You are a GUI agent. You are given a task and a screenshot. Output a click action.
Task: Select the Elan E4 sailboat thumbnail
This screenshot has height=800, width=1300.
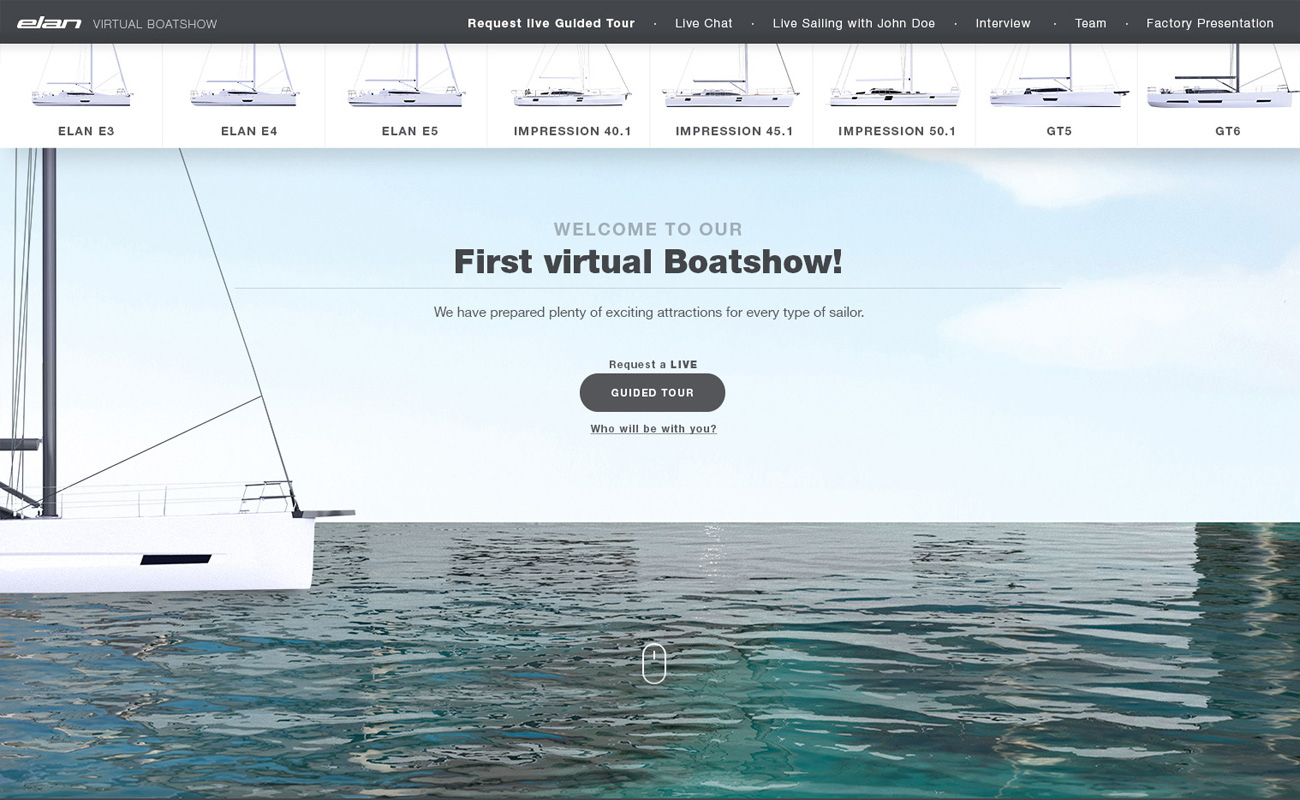[x=245, y=77]
